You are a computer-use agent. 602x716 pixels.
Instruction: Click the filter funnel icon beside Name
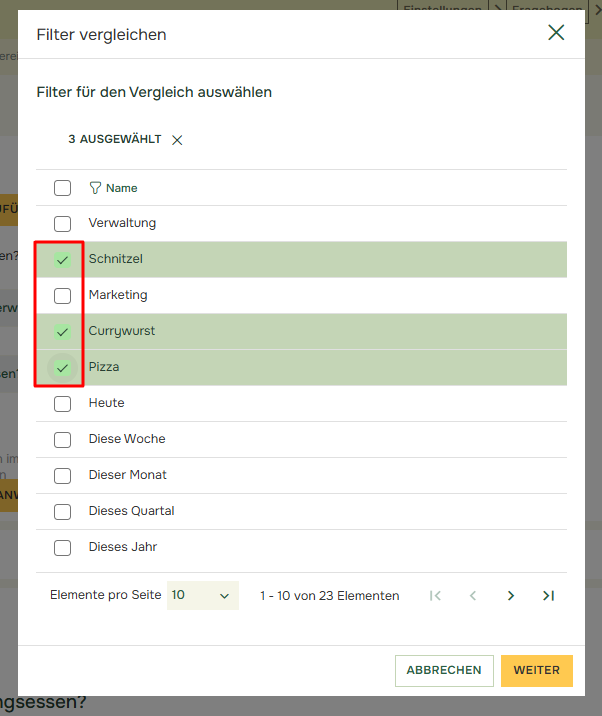[x=95, y=188]
